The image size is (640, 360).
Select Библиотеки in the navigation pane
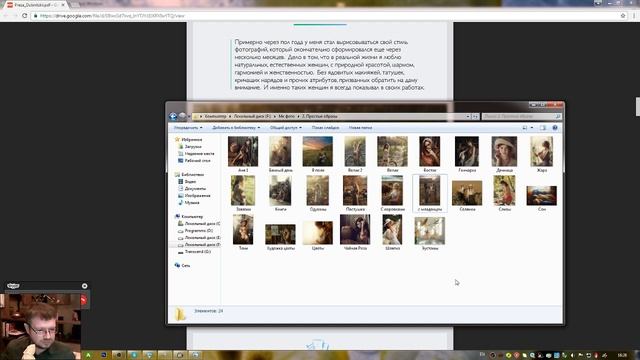pos(192,175)
